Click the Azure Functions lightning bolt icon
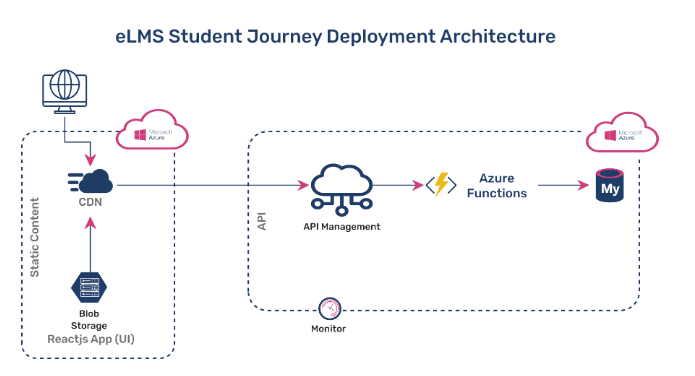The width and height of the screenshot is (695, 376). [x=441, y=184]
